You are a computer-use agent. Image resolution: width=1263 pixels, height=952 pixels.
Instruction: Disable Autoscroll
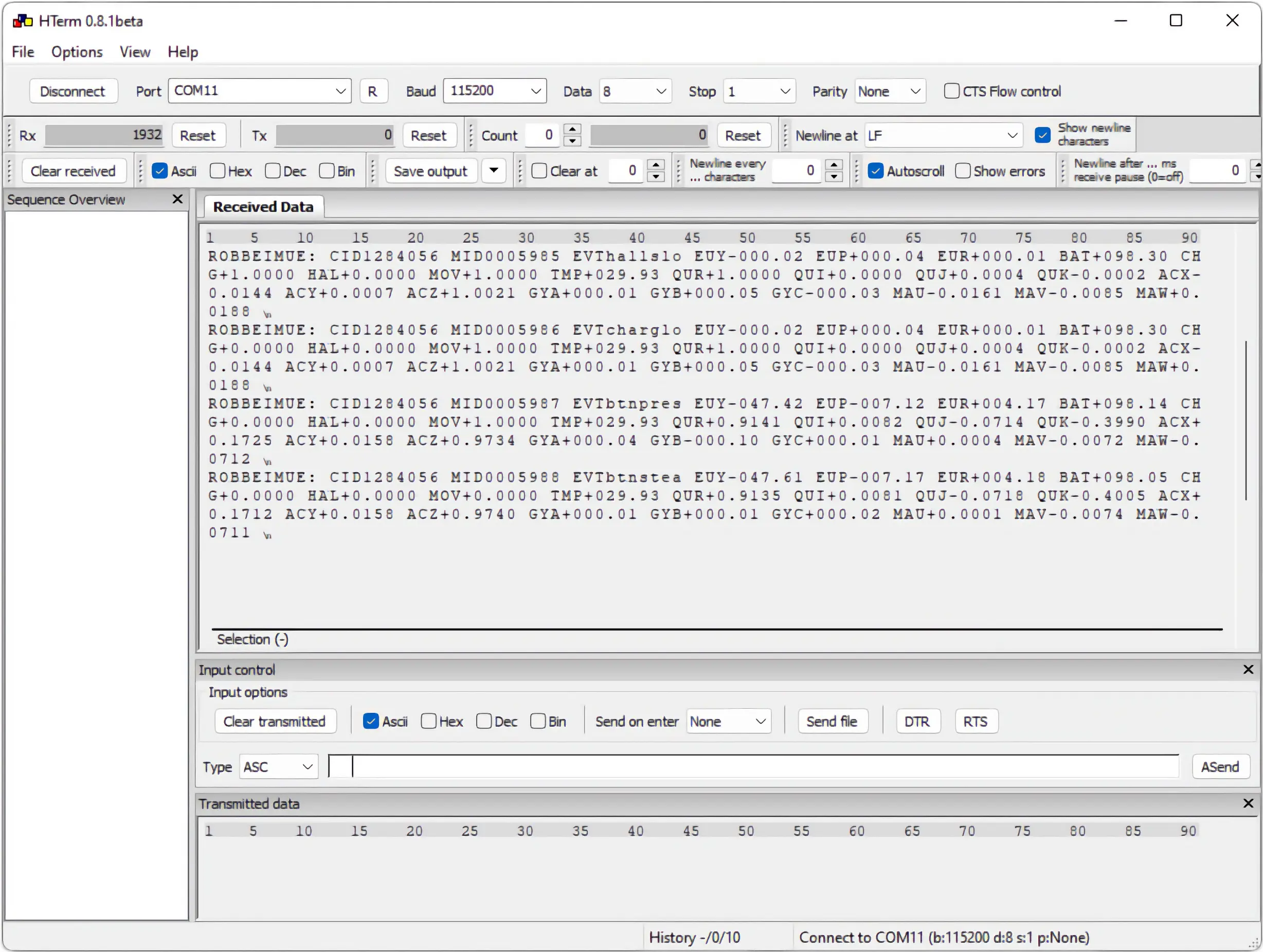click(x=875, y=171)
